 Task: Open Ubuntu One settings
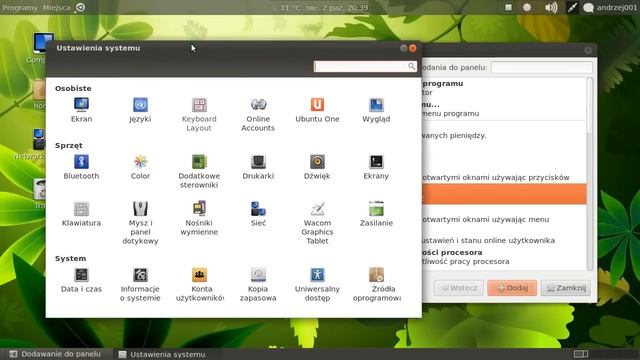pos(317,110)
